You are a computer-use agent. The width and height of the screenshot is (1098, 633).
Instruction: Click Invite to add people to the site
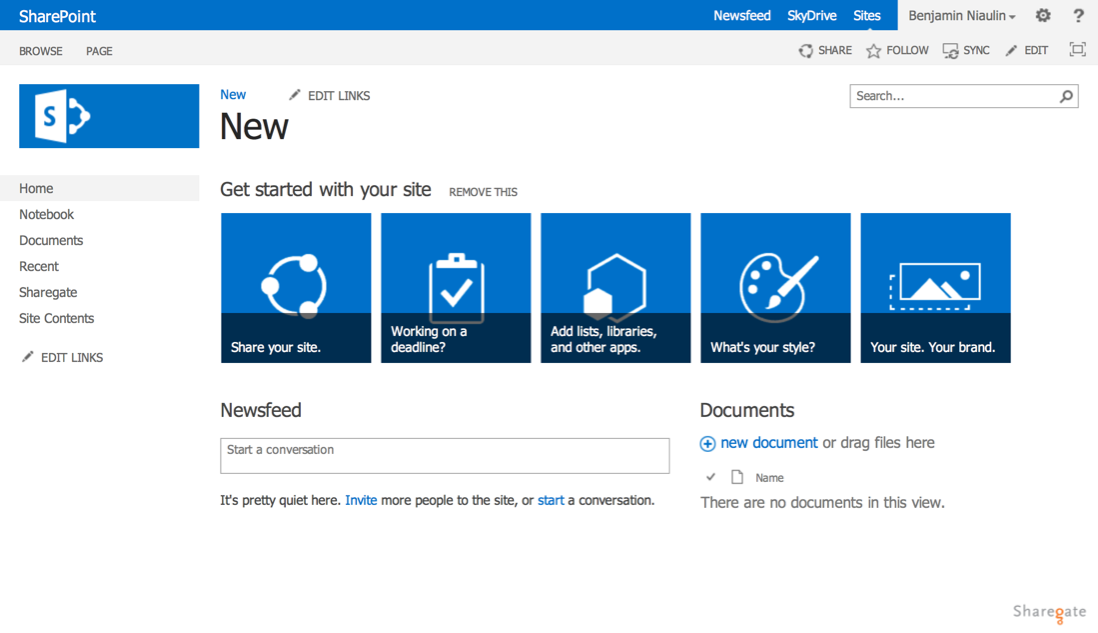click(x=361, y=500)
